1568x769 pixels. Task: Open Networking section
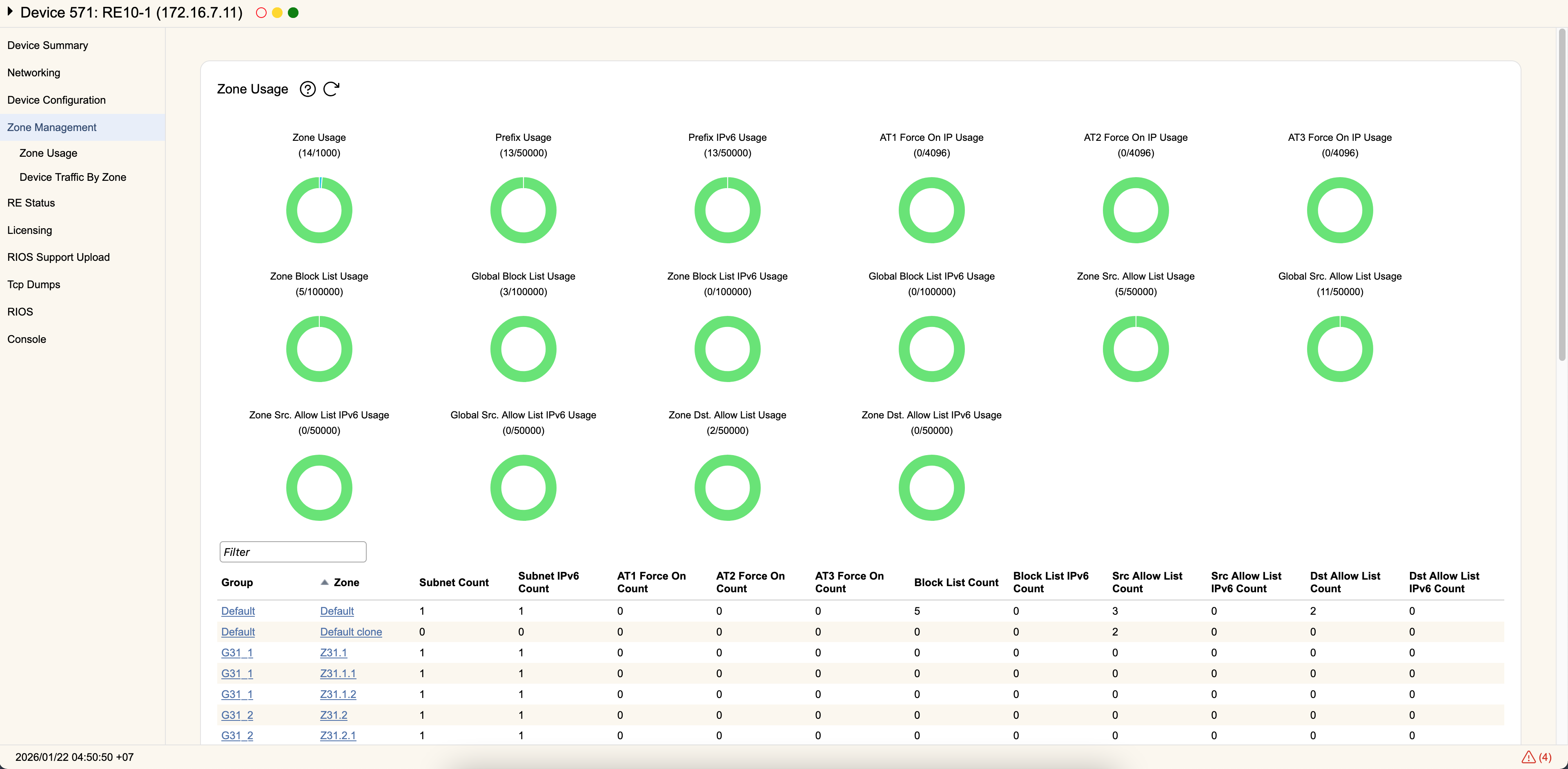(x=33, y=72)
